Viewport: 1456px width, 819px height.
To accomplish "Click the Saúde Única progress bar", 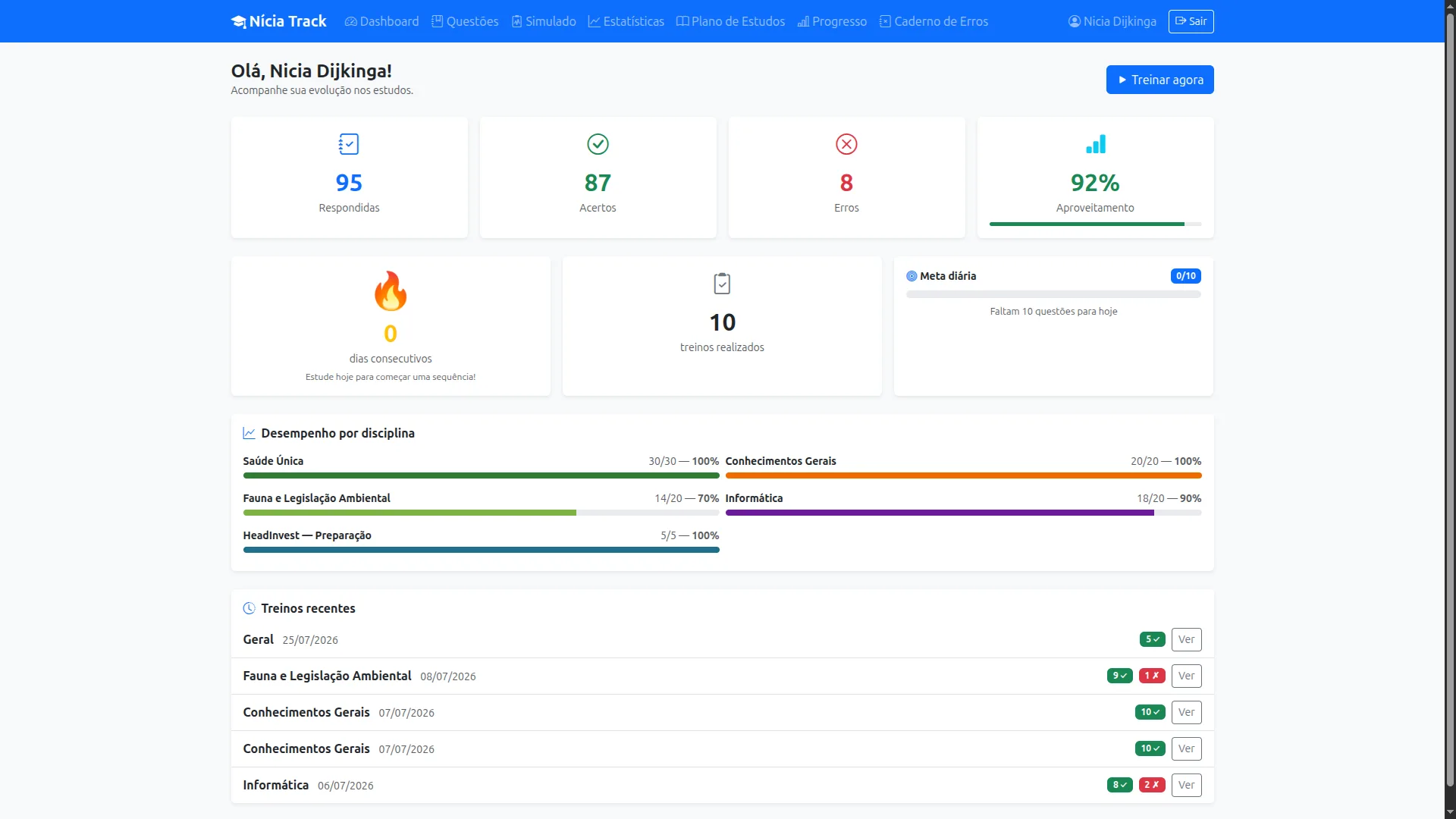I will 481,475.
